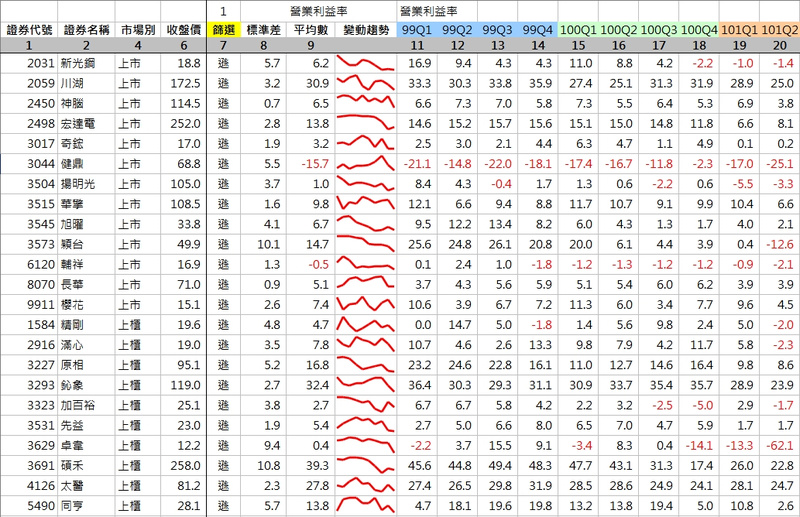Open the trend sparkline in 新光鋼 row

[x=365, y=63]
